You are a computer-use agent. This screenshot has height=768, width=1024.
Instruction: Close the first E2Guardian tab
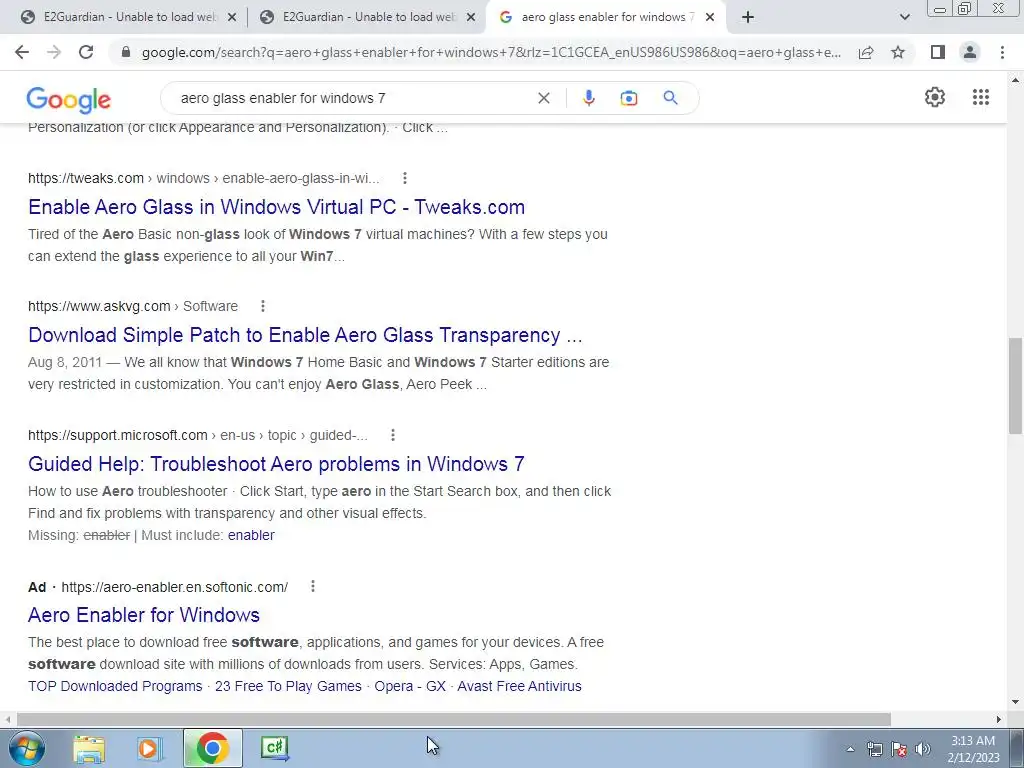pyautogui.click(x=232, y=17)
